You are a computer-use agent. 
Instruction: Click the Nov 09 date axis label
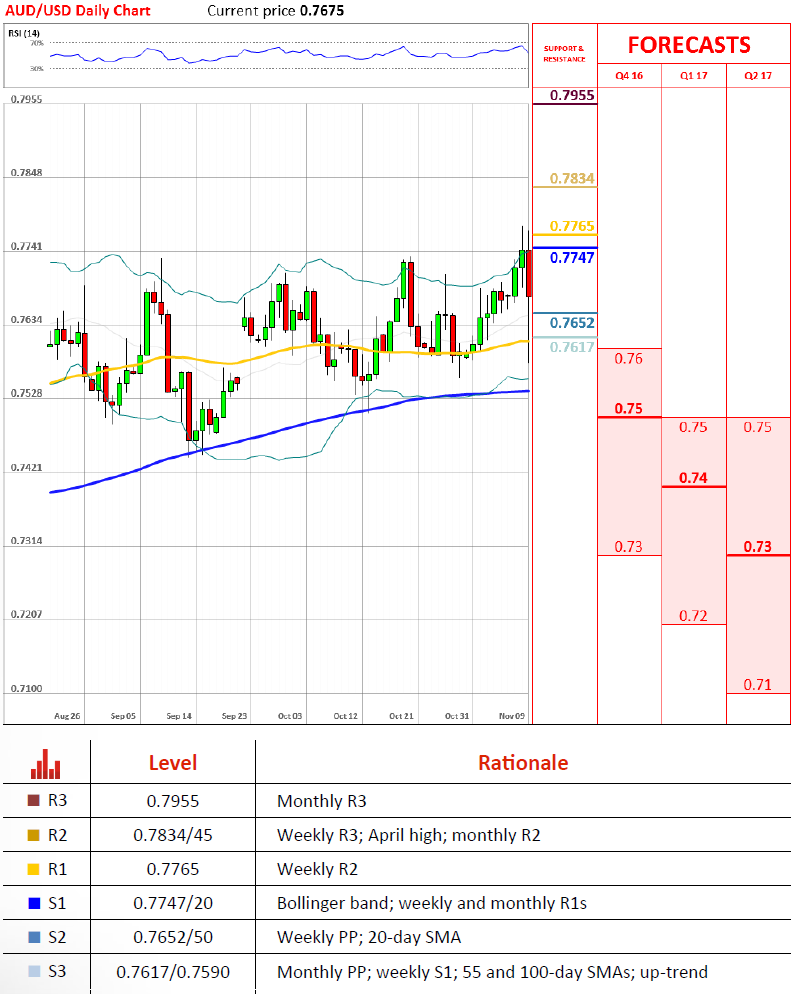[x=512, y=716]
